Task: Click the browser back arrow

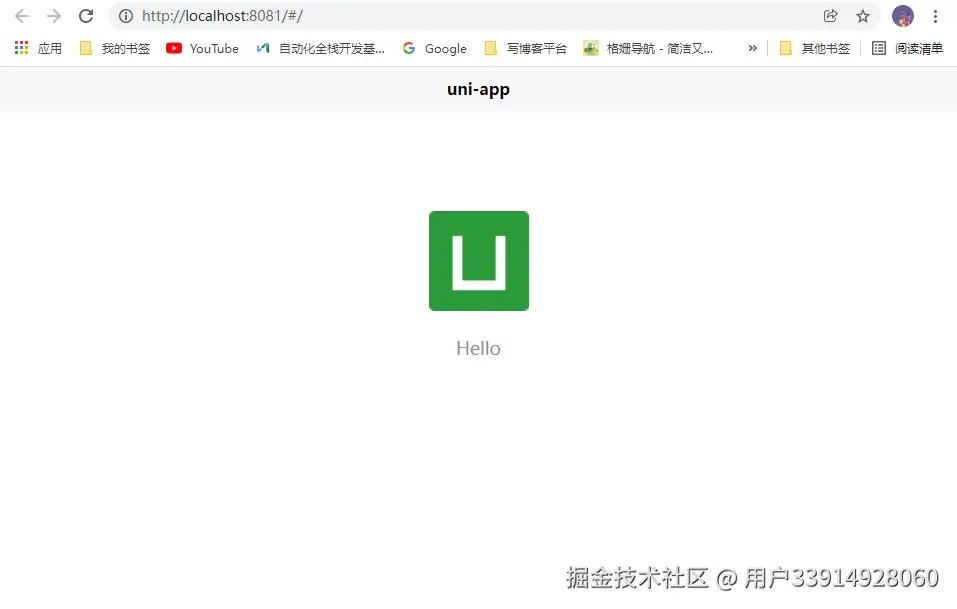Action: [22, 16]
